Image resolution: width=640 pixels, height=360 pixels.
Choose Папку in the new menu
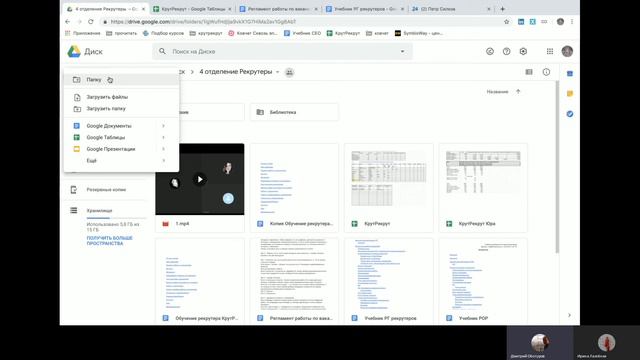click(x=121, y=80)
